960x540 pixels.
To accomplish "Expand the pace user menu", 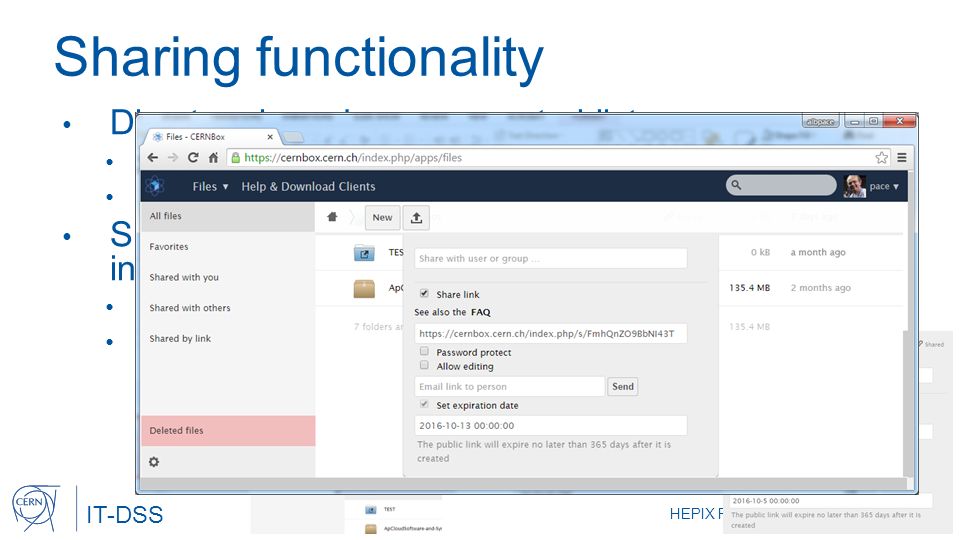I will point(884,186).
